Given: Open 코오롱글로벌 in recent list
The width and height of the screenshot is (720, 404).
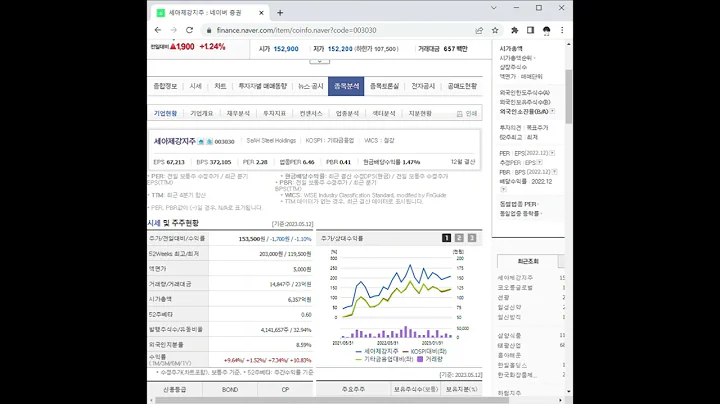Looking at the screenshot, I should (515, 287).
